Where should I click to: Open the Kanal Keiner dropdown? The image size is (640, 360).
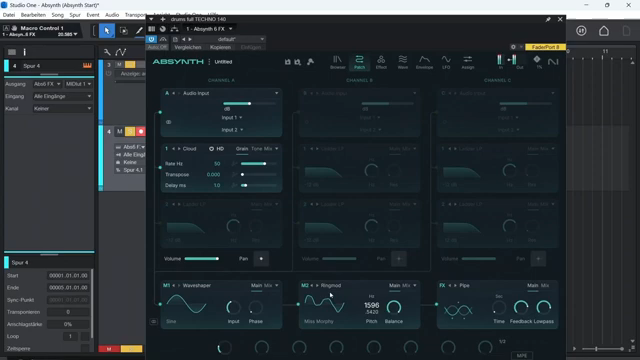(62, 109)
